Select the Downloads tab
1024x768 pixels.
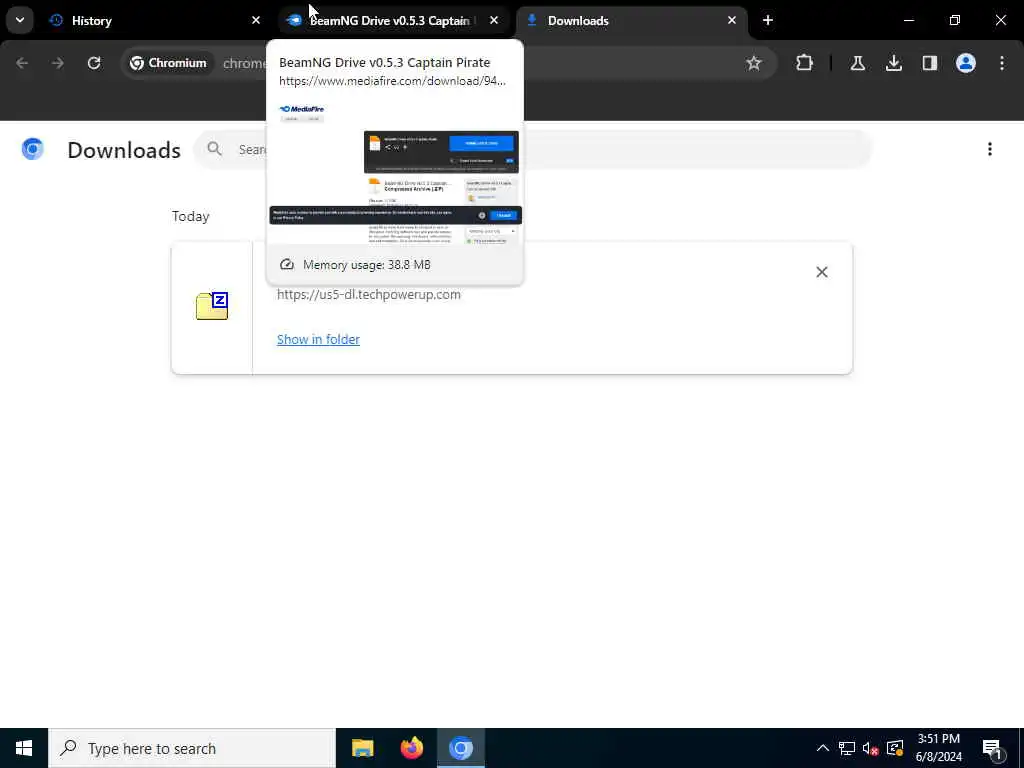[632, 20]
